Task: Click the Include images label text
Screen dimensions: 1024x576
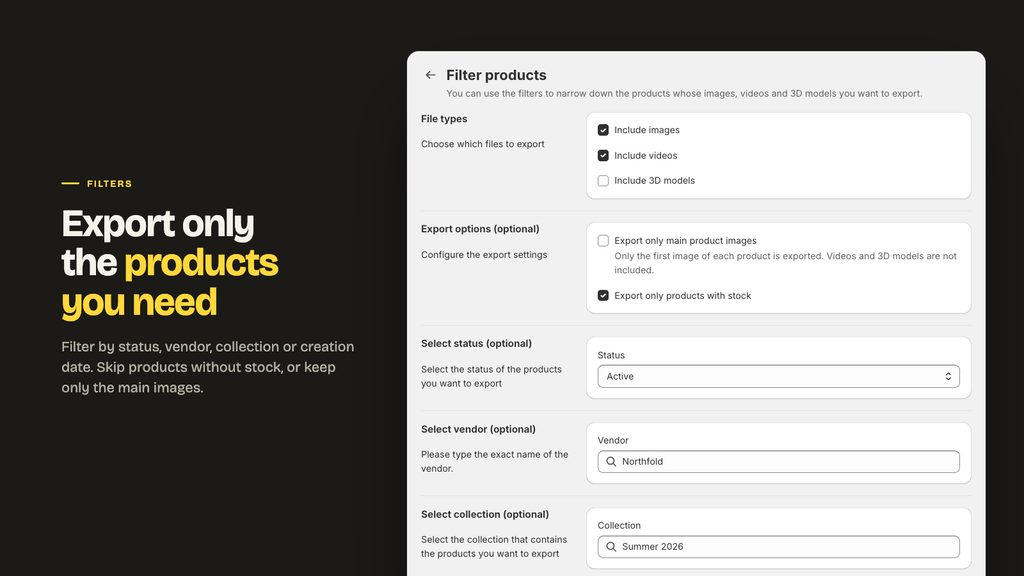Action: tap(647, 130)
